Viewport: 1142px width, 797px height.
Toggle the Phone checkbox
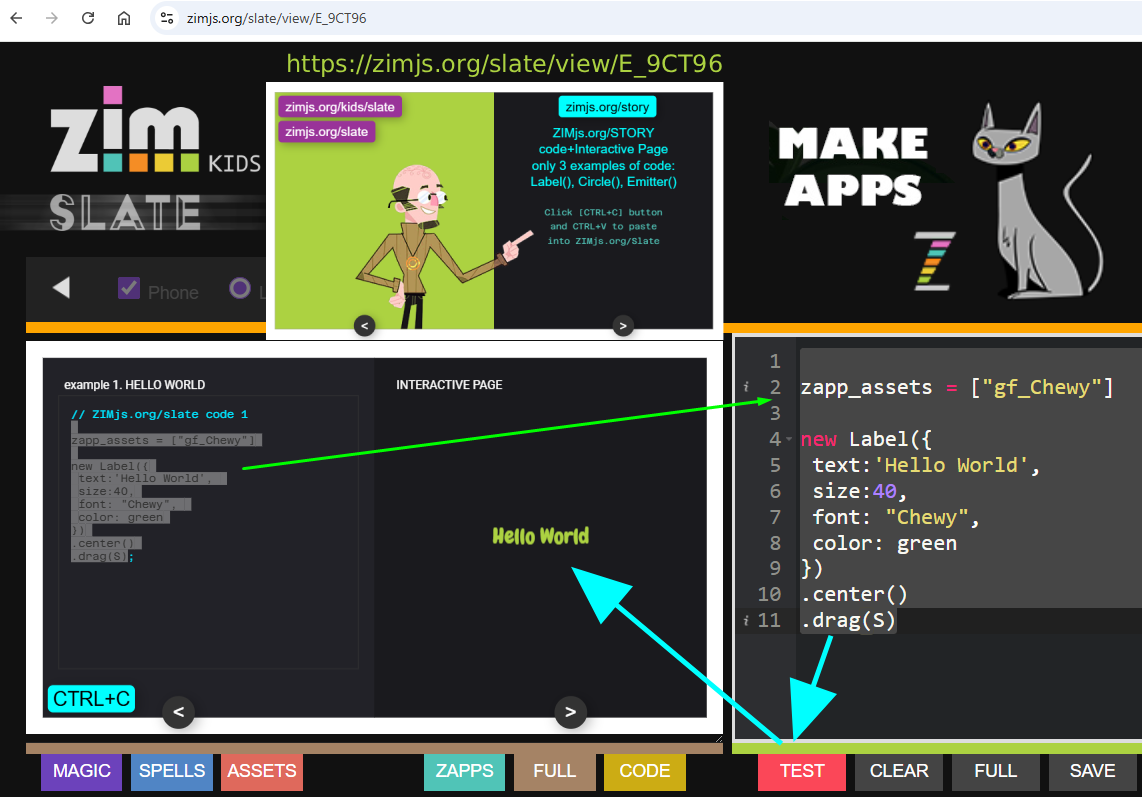tap(129, 289)
